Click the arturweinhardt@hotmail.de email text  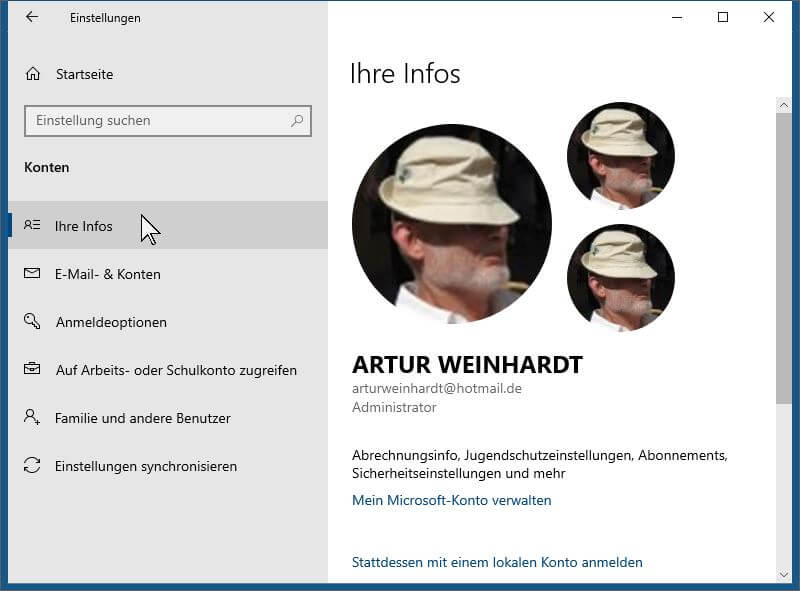[x=437, y=388]
